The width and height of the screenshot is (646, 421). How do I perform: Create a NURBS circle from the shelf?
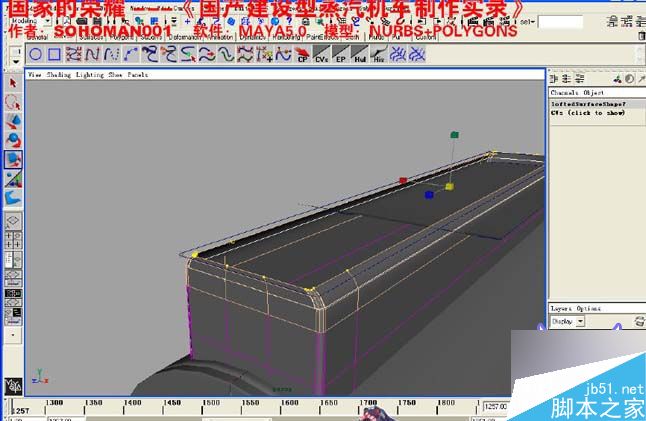coord(35,55)
